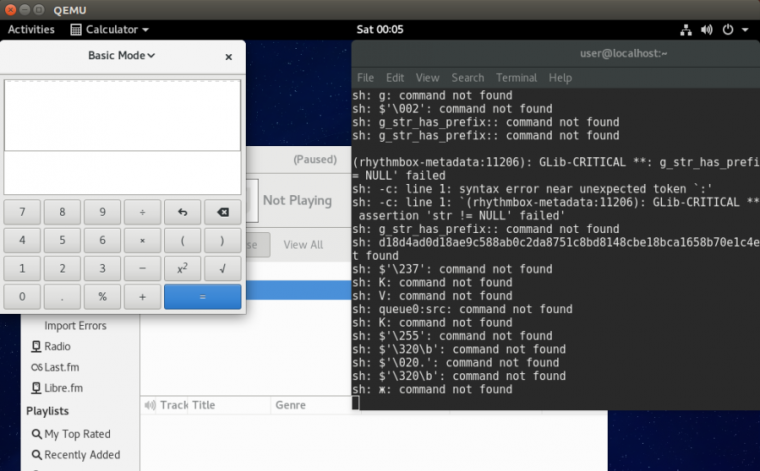This screenshot has width=760, height=471.
Task: Click the square root button
Action: (222, 268)
